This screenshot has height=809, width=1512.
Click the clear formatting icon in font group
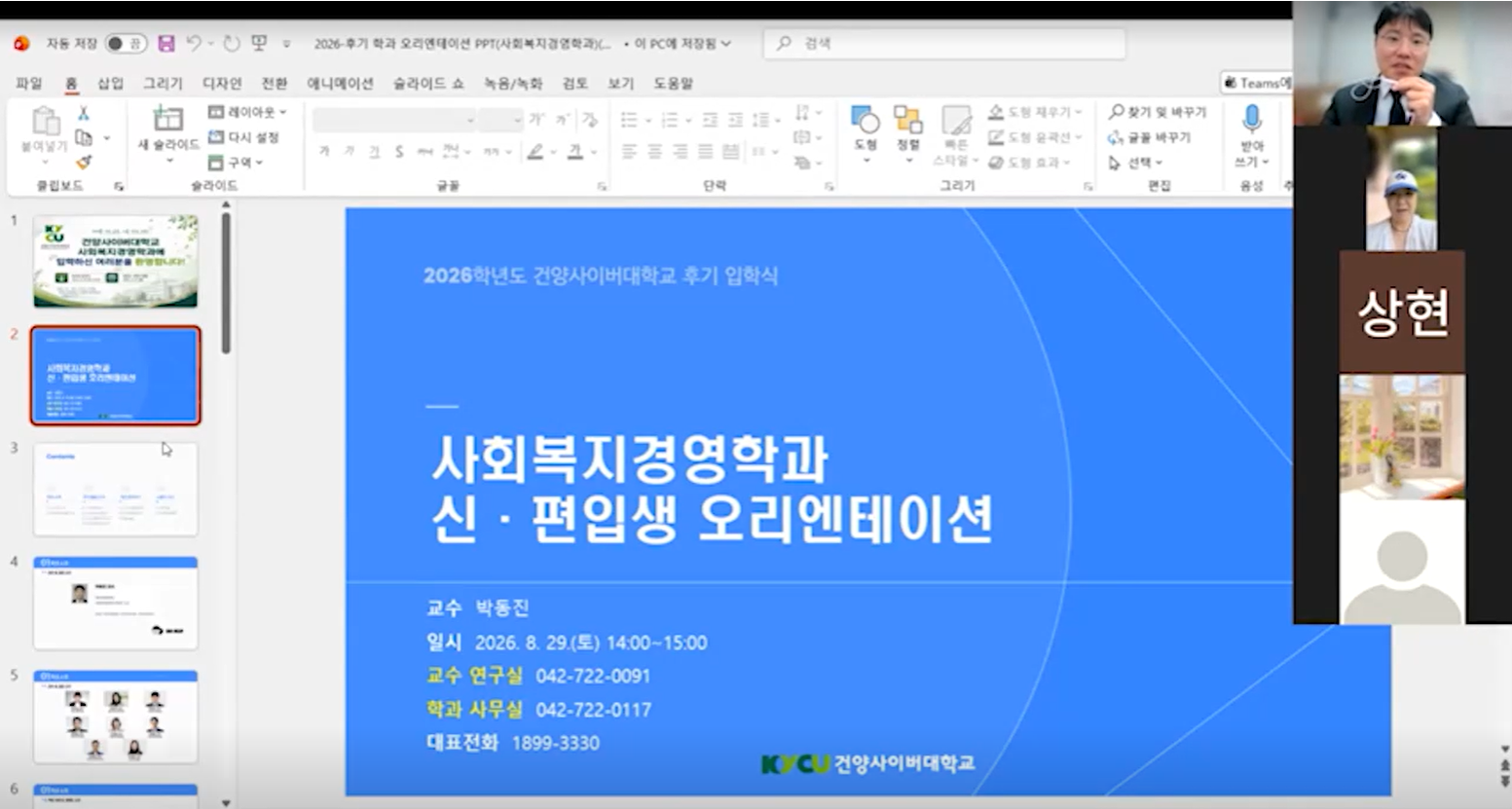pos(589,120)
